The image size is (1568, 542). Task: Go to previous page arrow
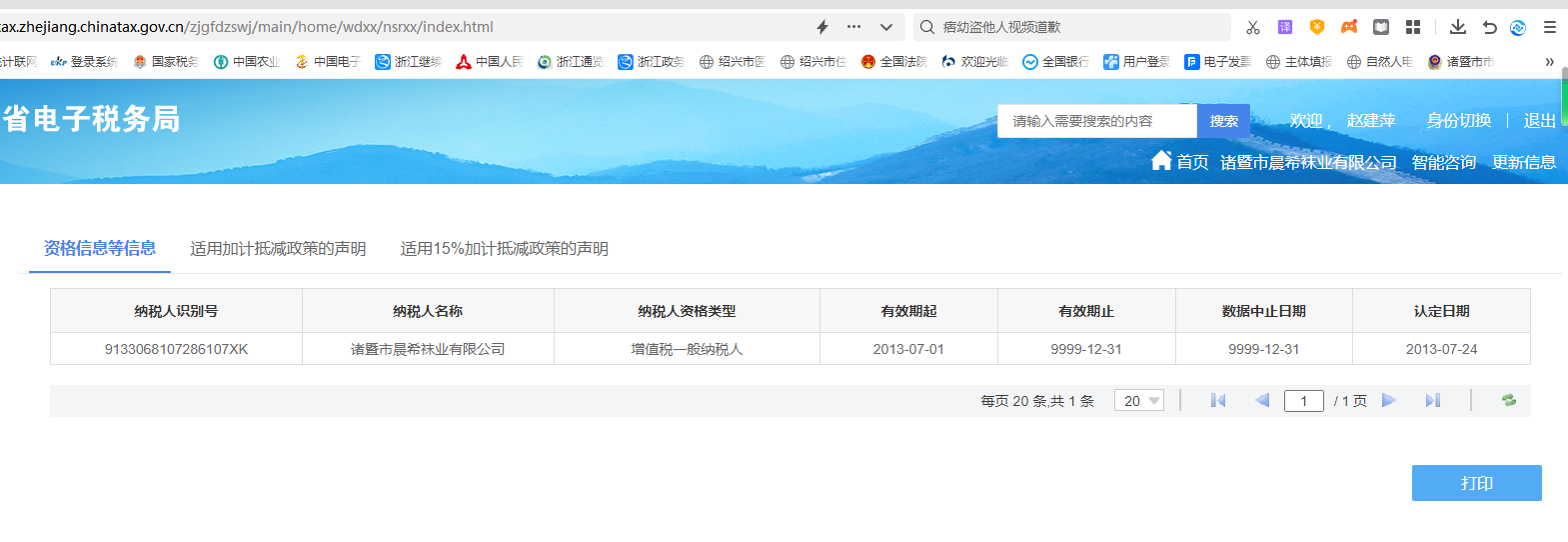tap(1262, 400)
